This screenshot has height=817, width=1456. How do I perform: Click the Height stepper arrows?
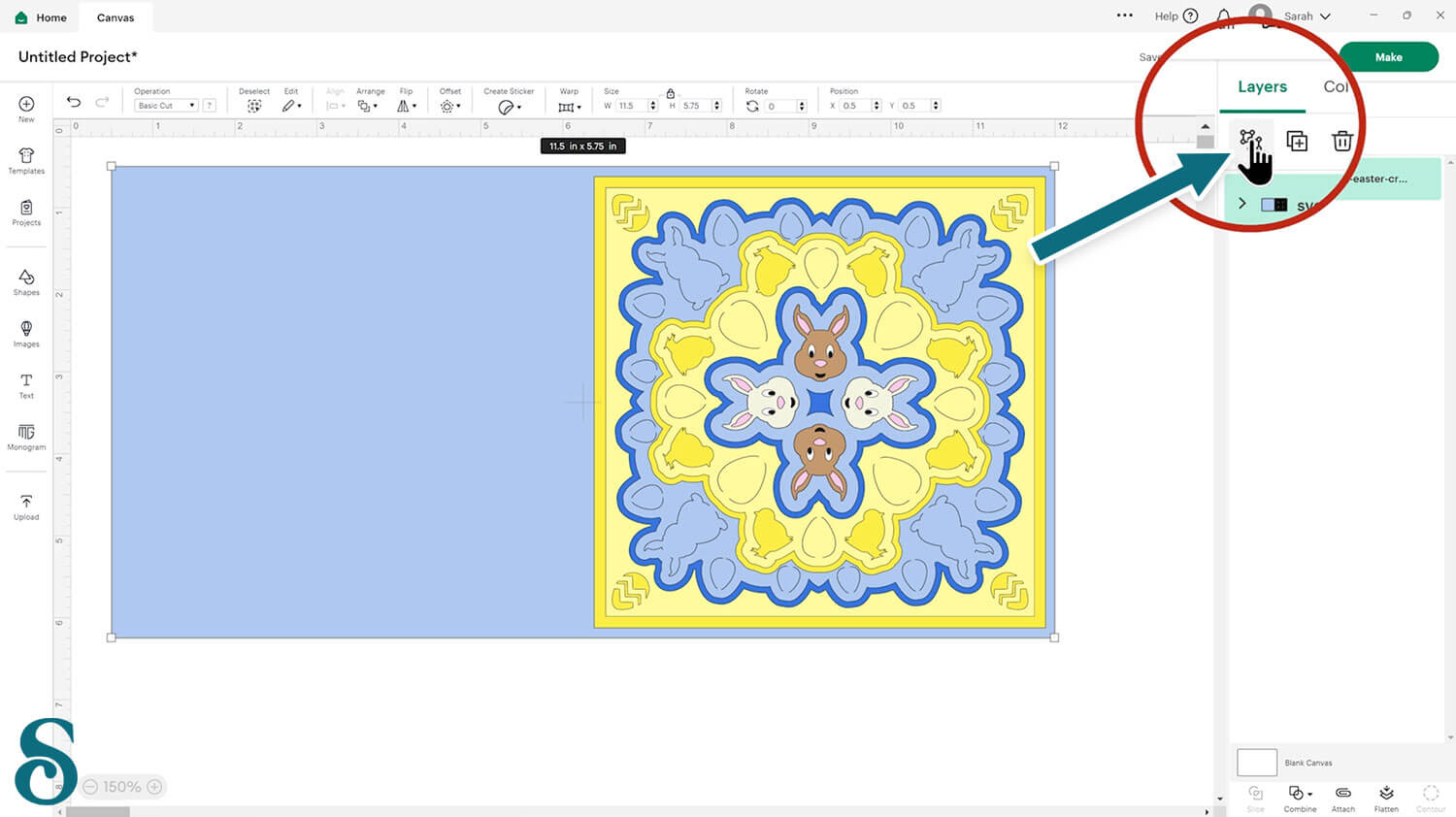pyautogui.click(x=717, y=106)
